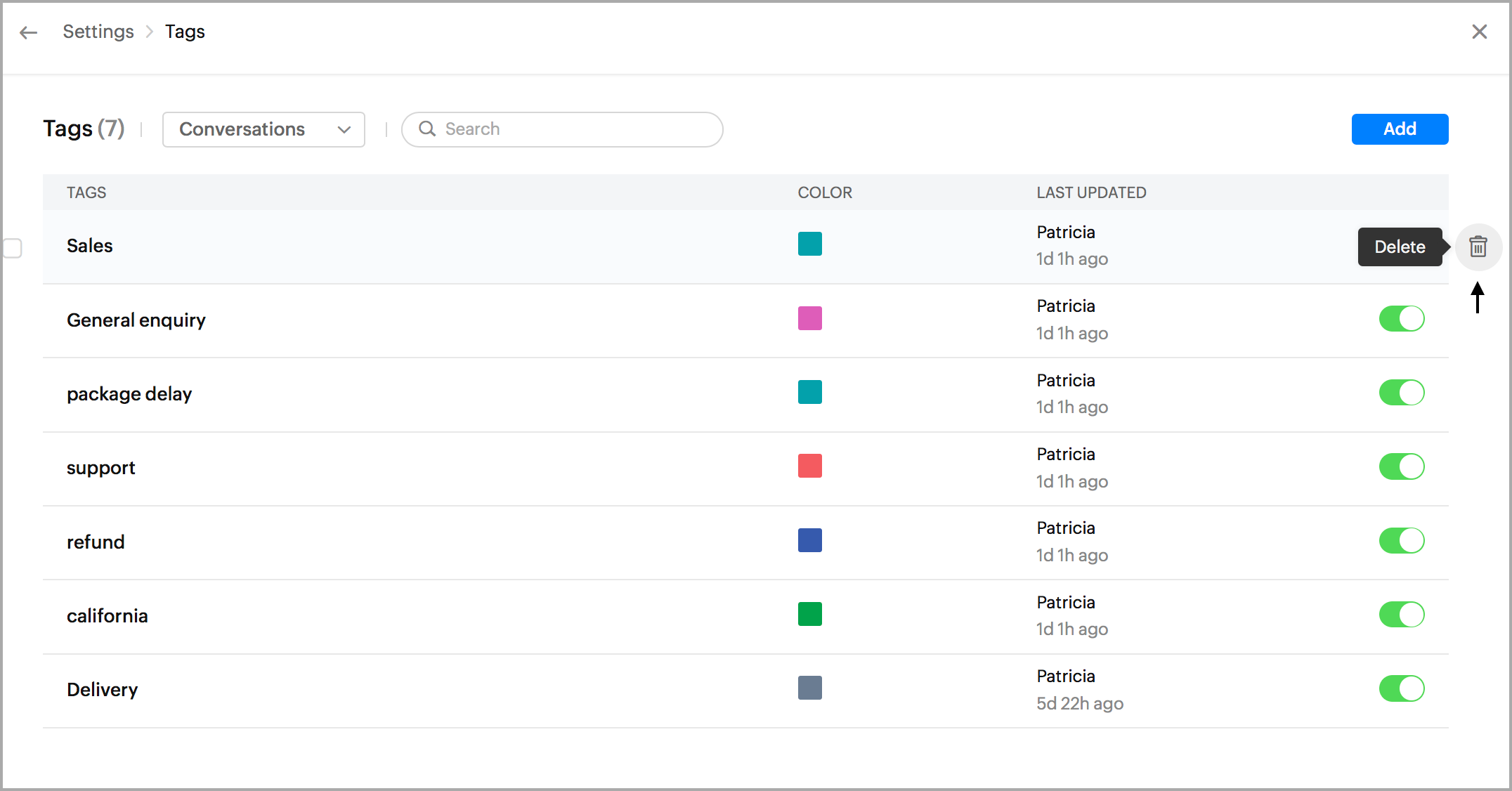Click the Tags breadcrumb item
Screen dimensions: 1512x791
[185, 32]
